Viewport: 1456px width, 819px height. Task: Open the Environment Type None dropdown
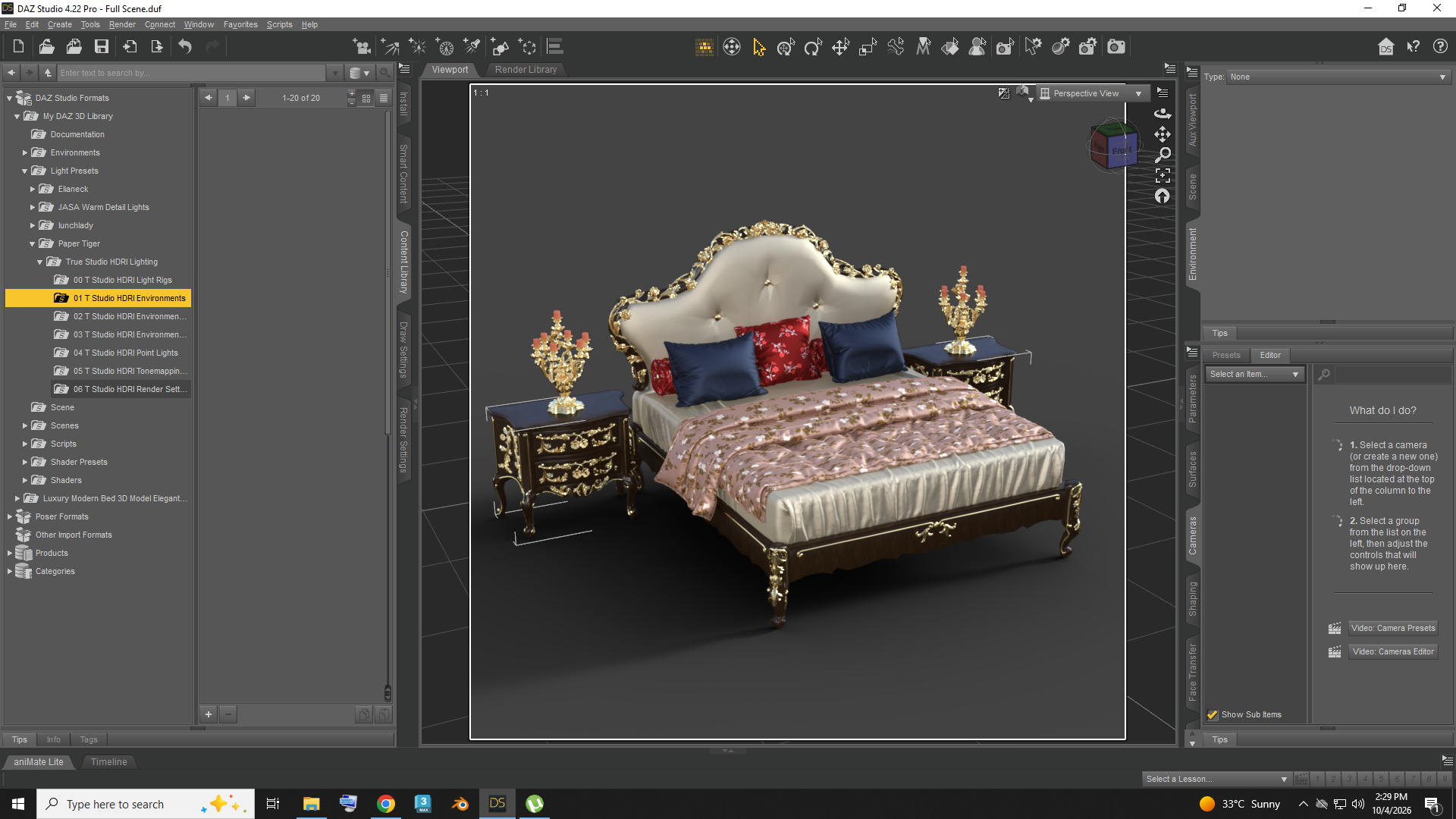pyautogui.click(x=1338, y=77)
